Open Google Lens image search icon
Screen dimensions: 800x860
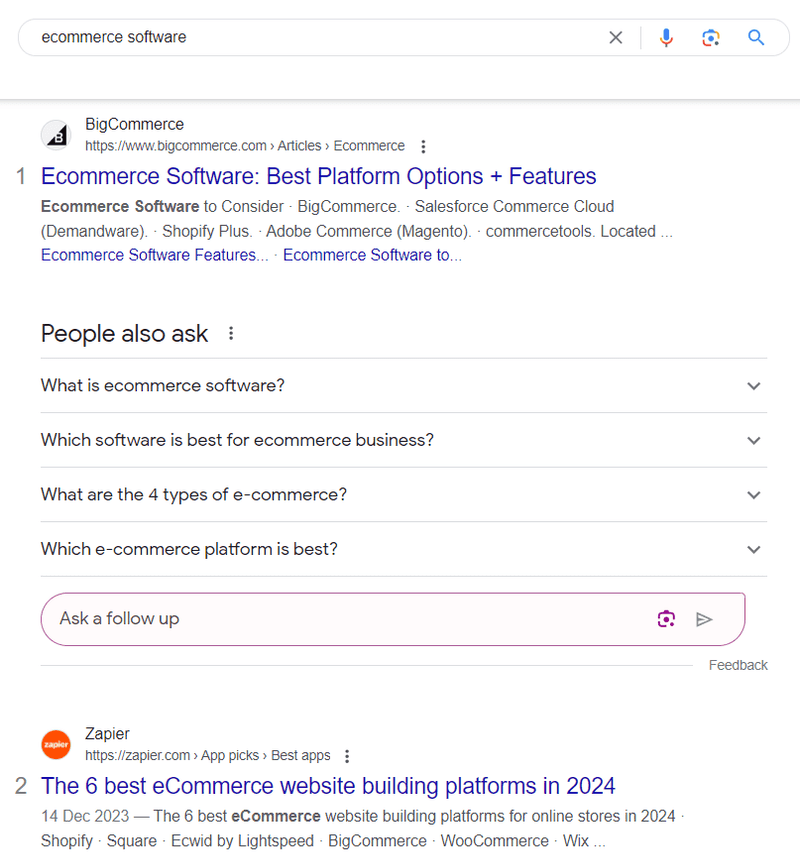(711, 37)
